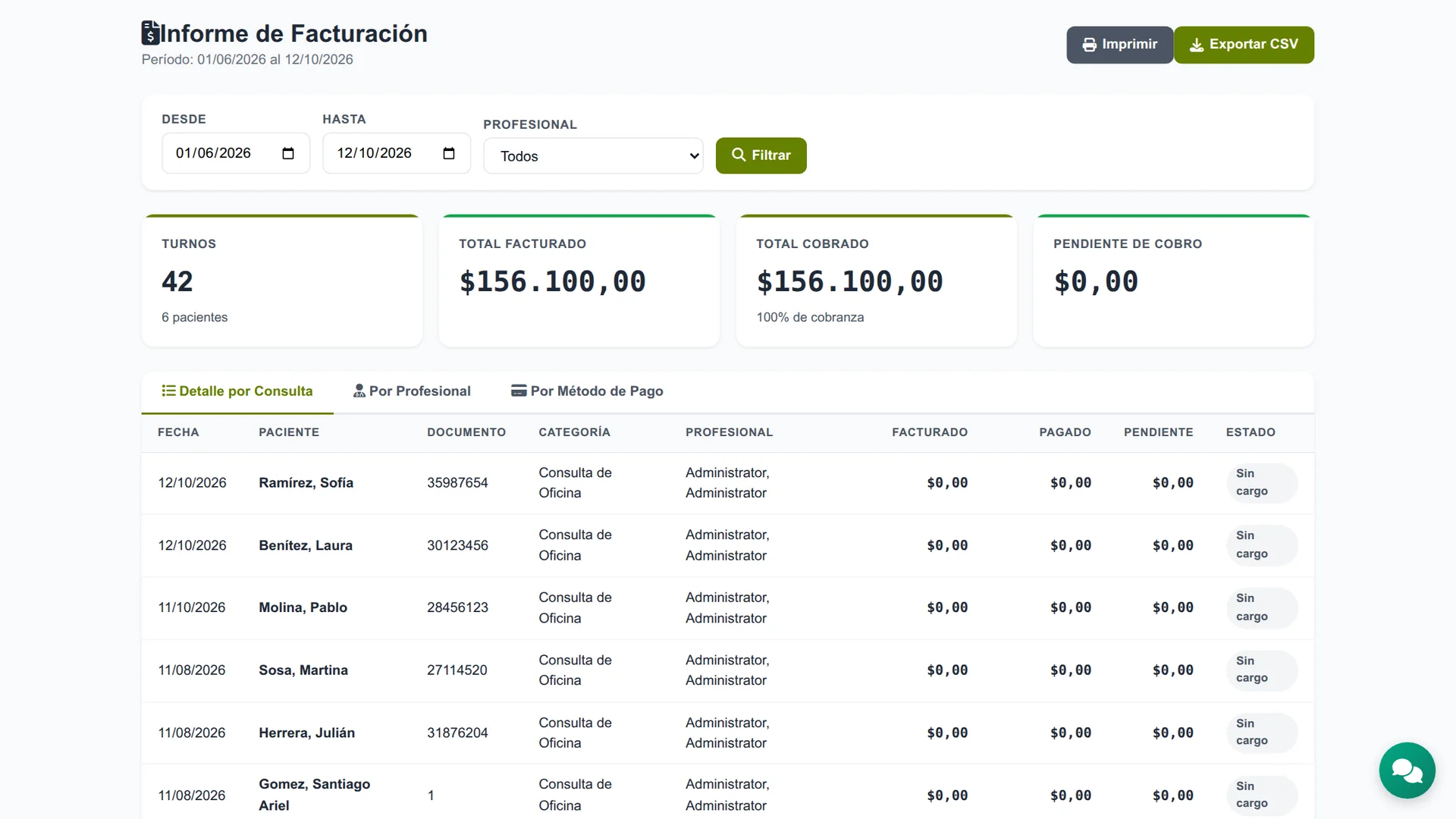Select the Detalle por Consulta tab

[237, 391]
